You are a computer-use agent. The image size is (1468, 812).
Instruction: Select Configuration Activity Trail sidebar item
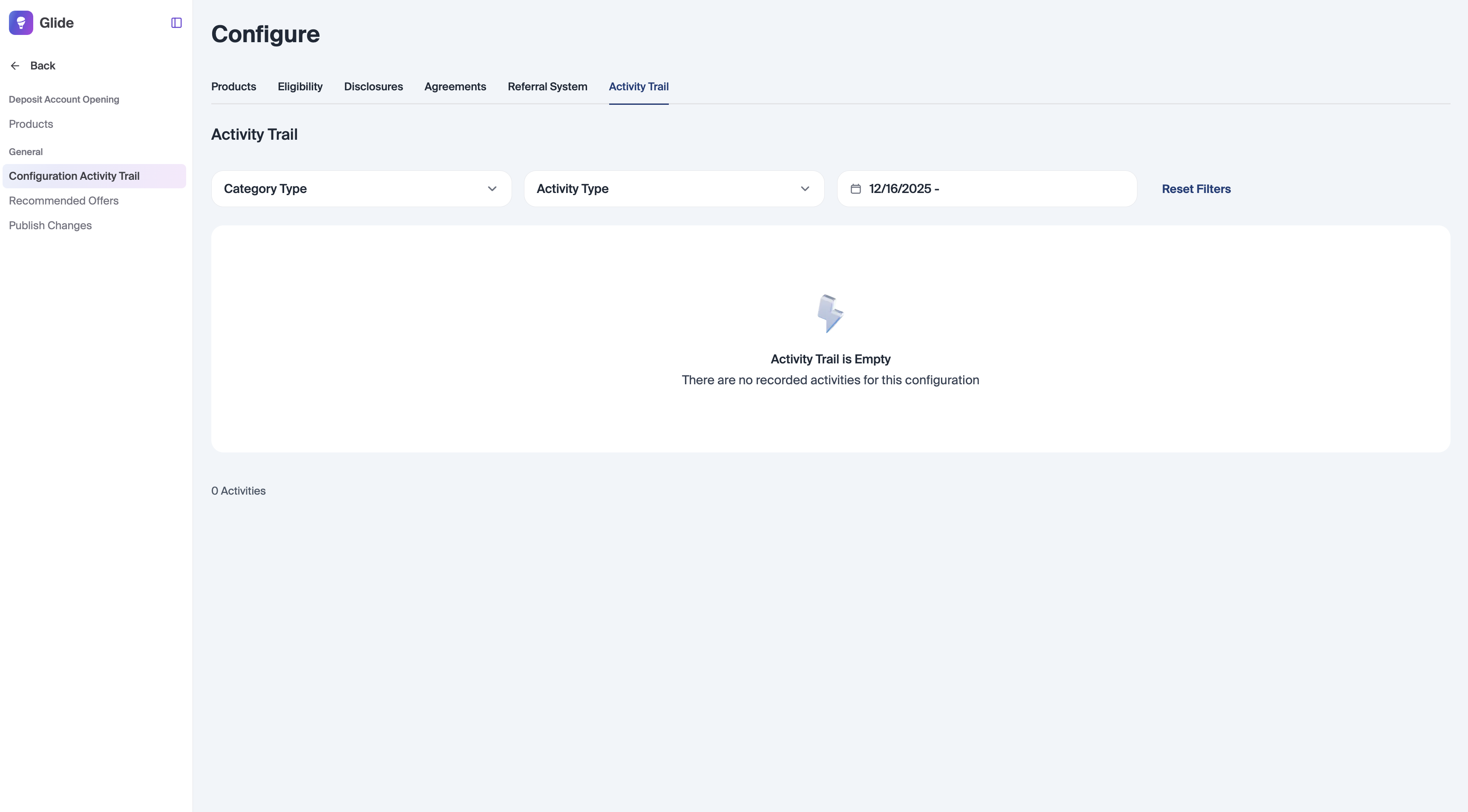click(x=74, y=176)
